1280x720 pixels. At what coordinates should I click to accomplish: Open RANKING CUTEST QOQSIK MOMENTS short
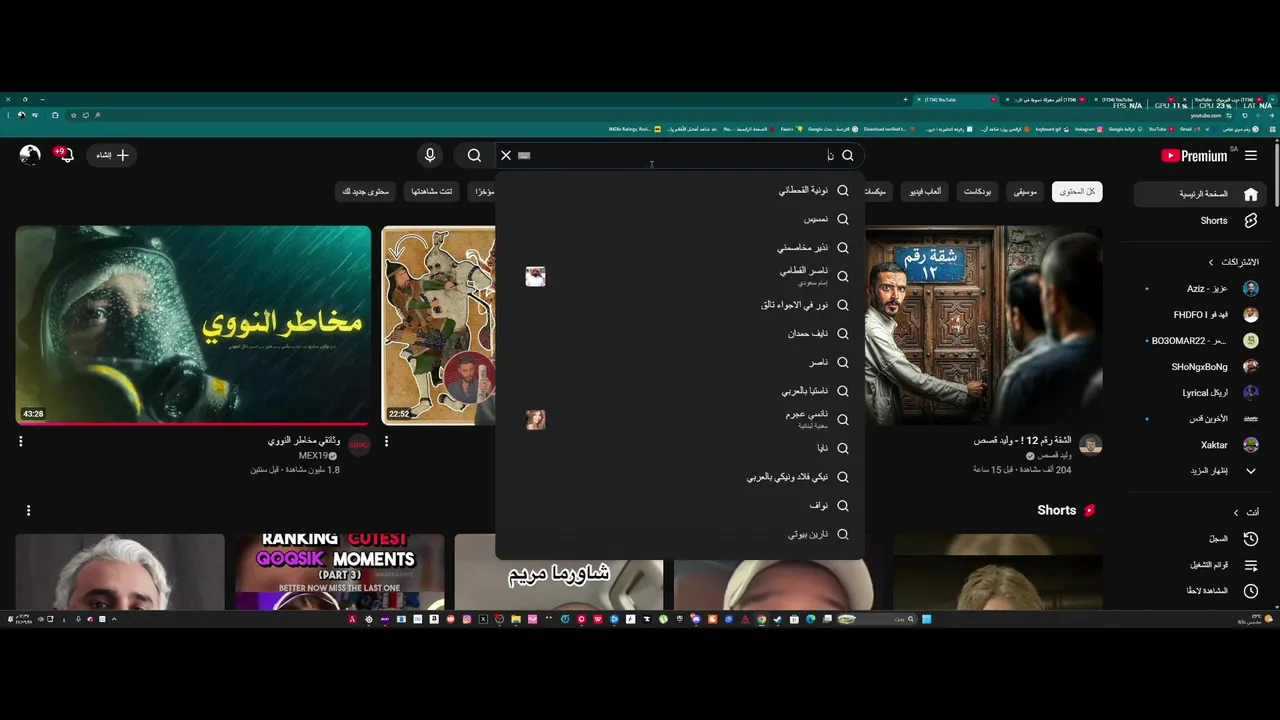tap(339, 571)
